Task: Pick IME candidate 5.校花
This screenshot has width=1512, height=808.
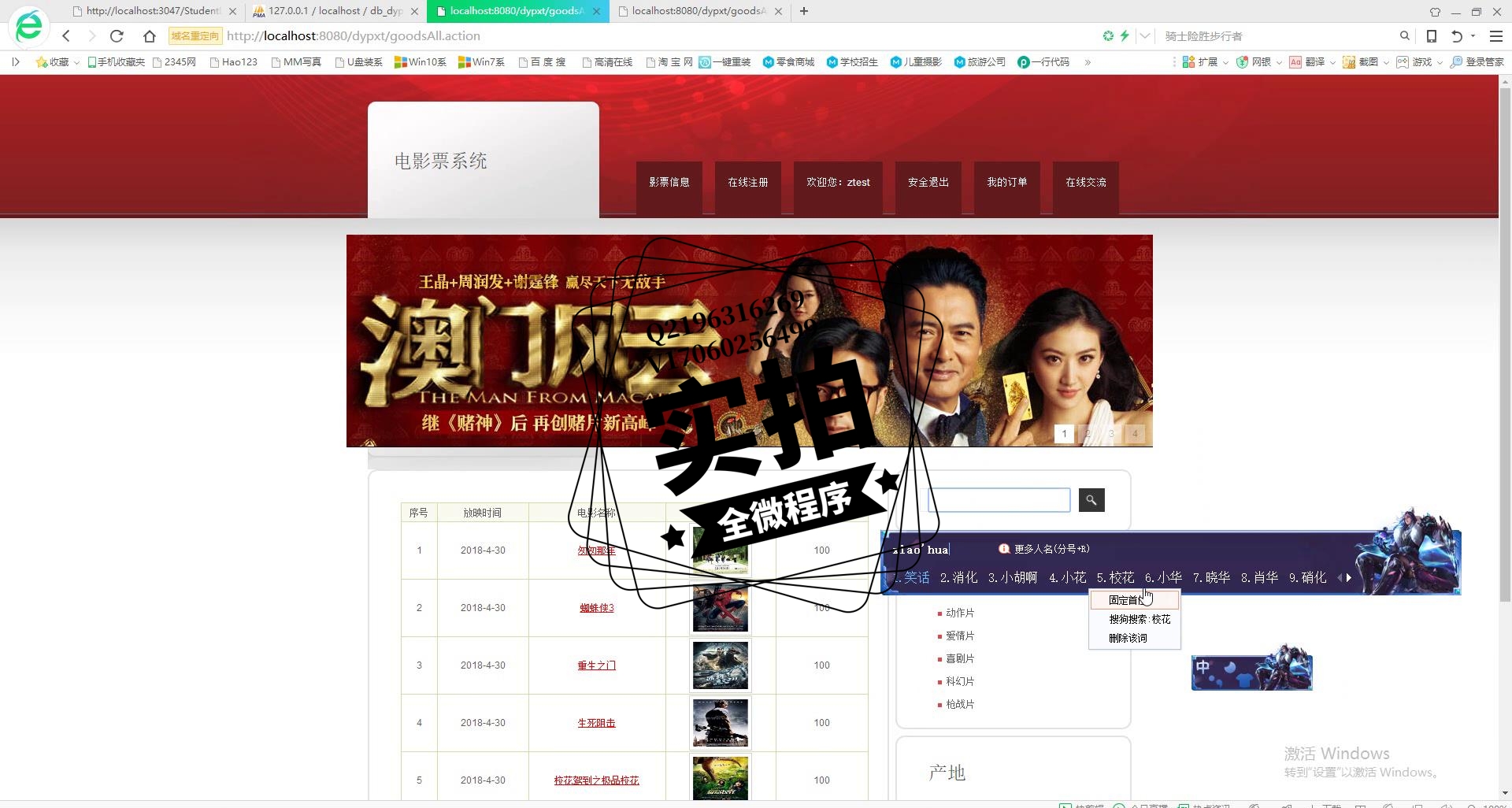Action: click(1115, 577)
